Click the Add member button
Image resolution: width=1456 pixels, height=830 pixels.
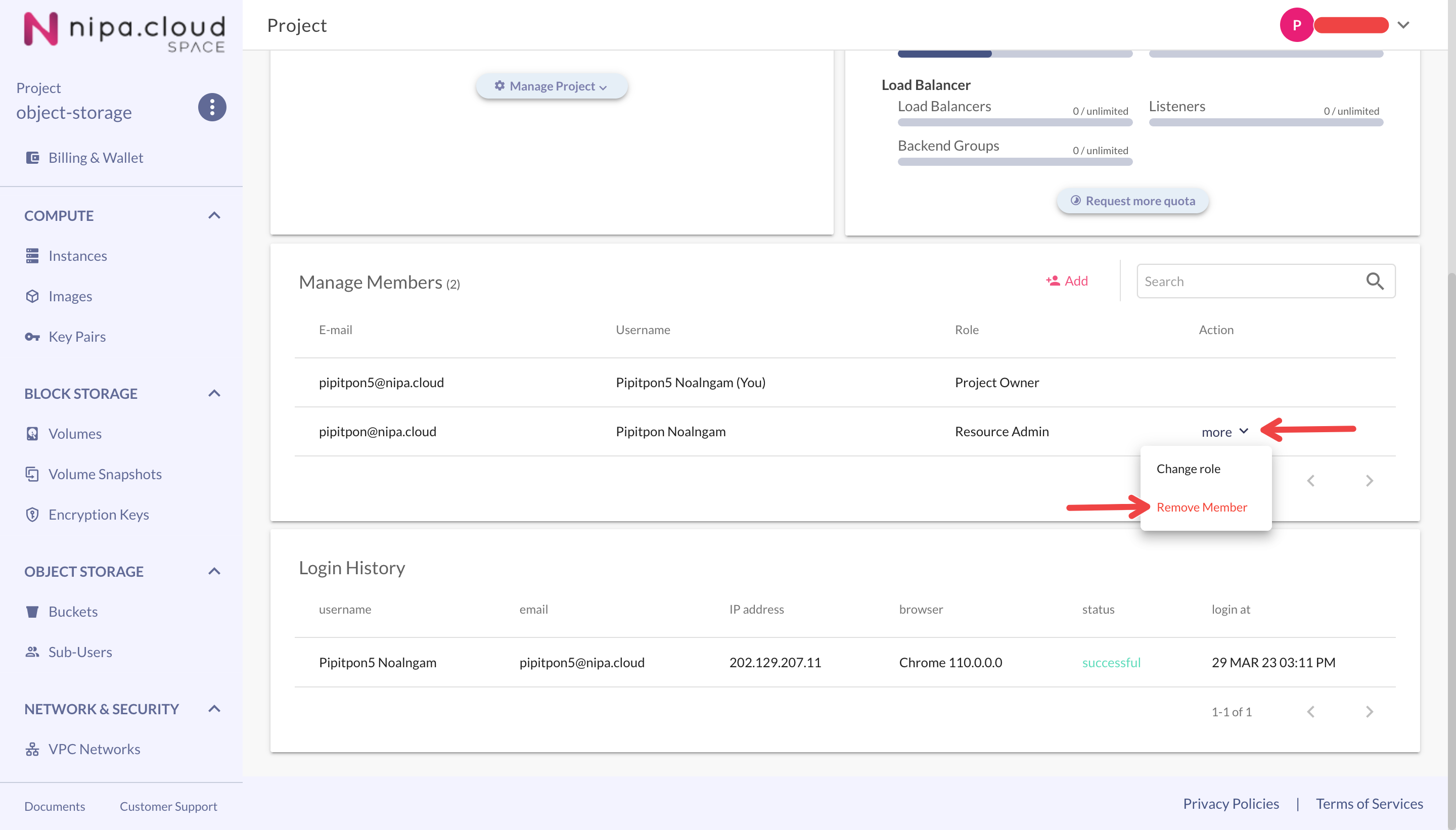(1067, 281)
